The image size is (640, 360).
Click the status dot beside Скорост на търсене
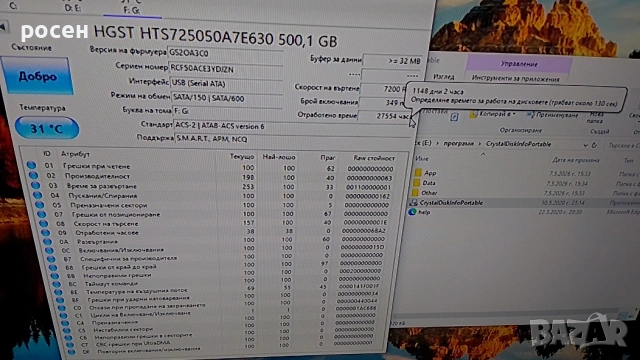(44, 223)
